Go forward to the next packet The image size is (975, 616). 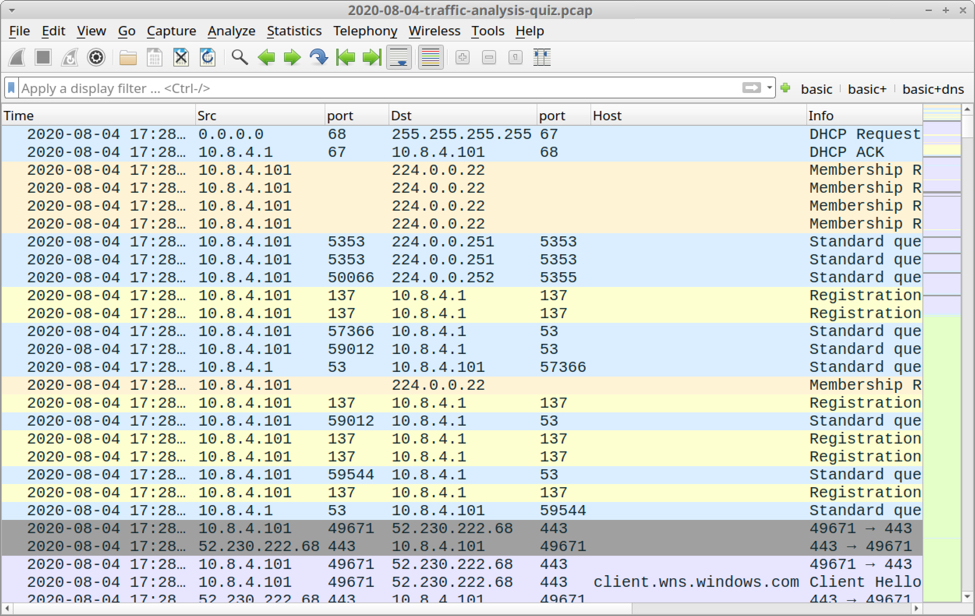click(x=292, y=58)
